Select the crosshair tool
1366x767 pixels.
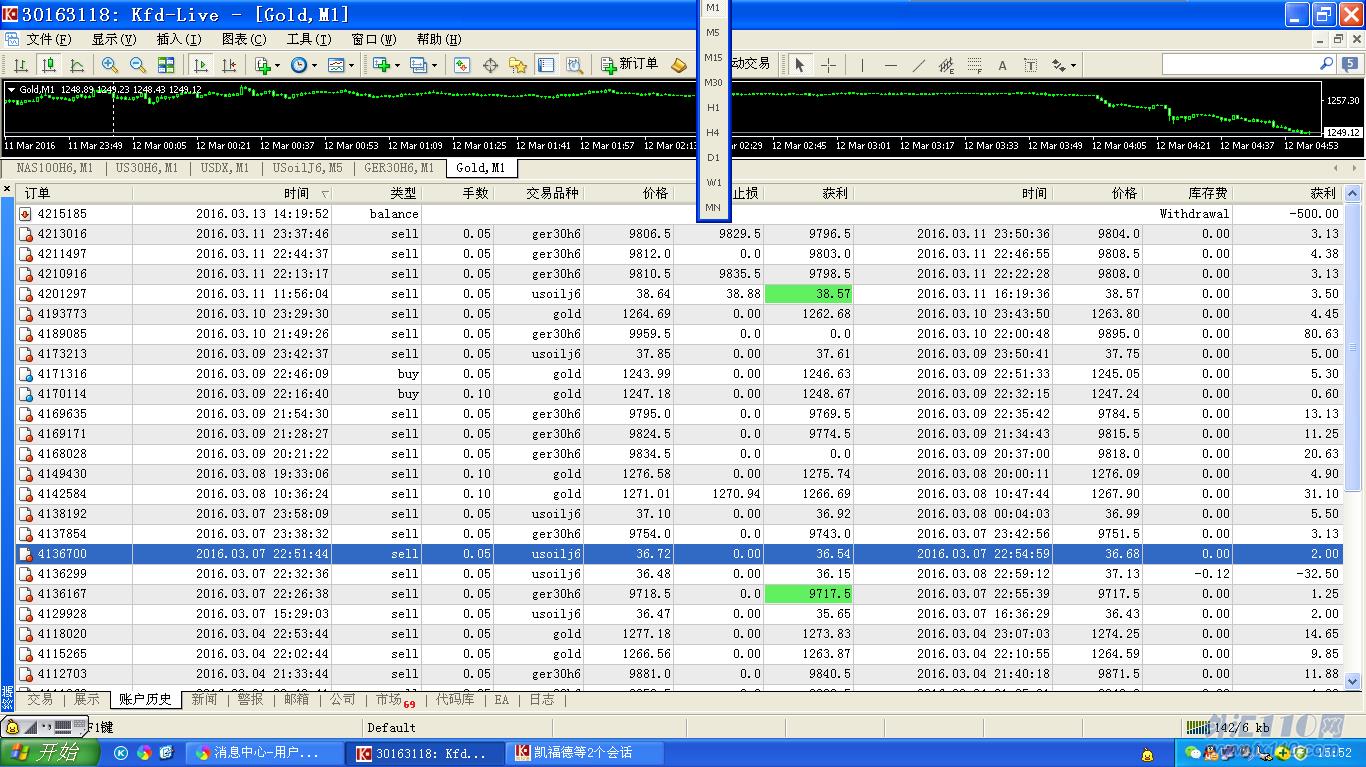coord(829,65)
